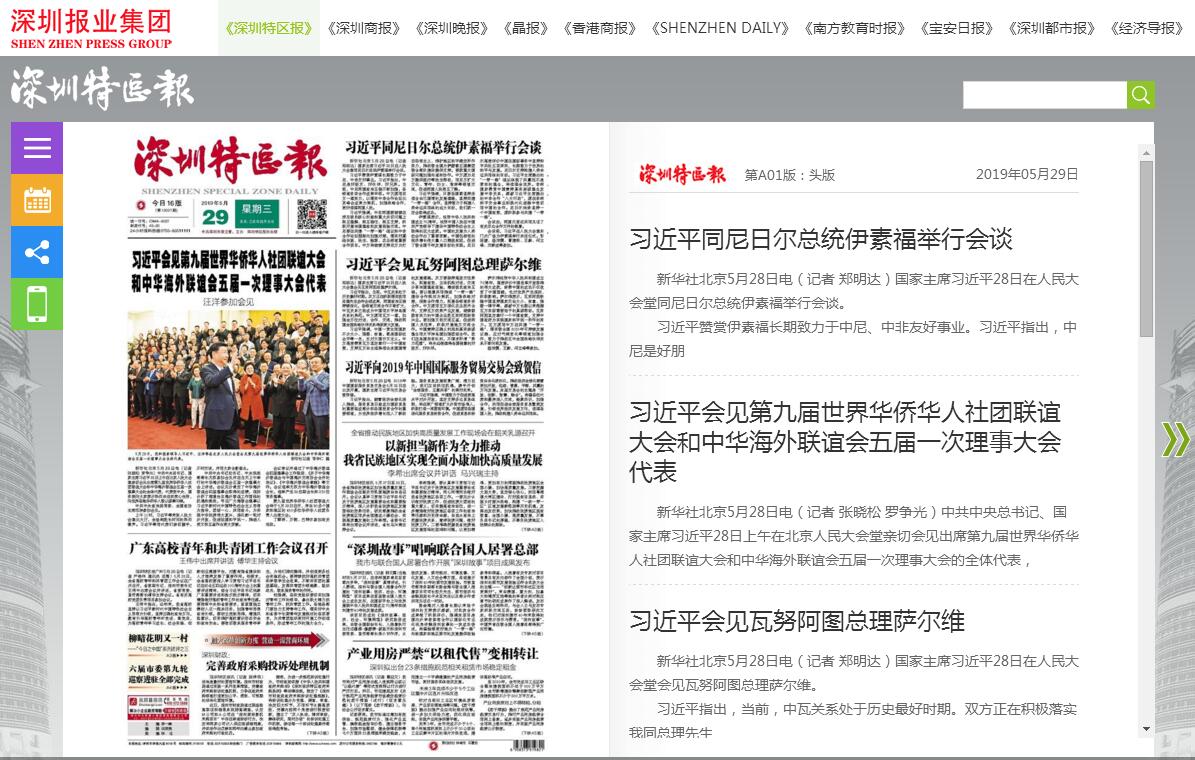Open article about 世界华侨华人社团联谊大会
The image size is (1195, 760).
(x=844, y=441)
